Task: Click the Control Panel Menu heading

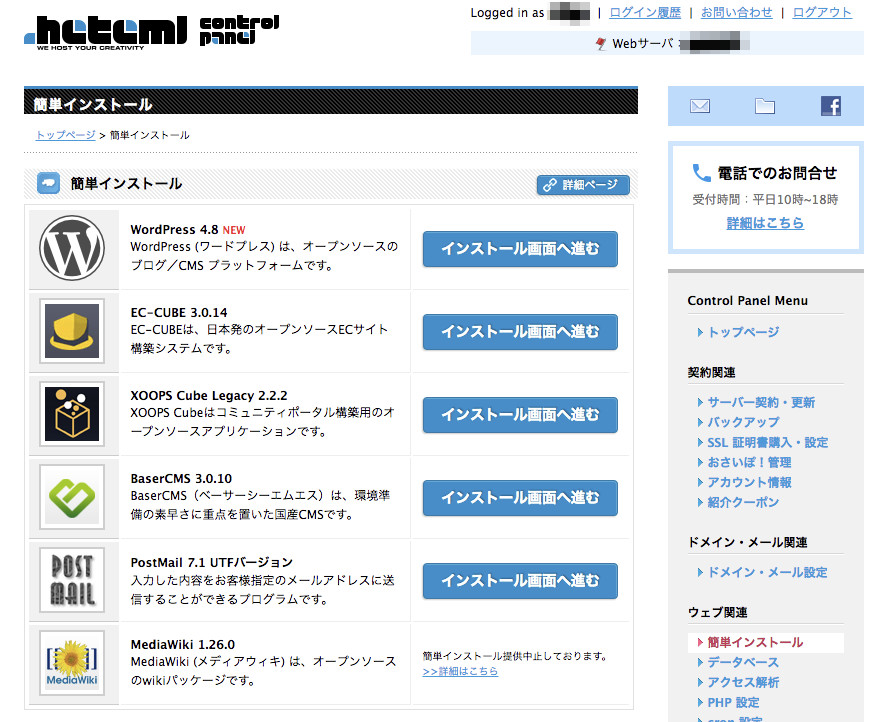Action: click(x=748, y=301)
